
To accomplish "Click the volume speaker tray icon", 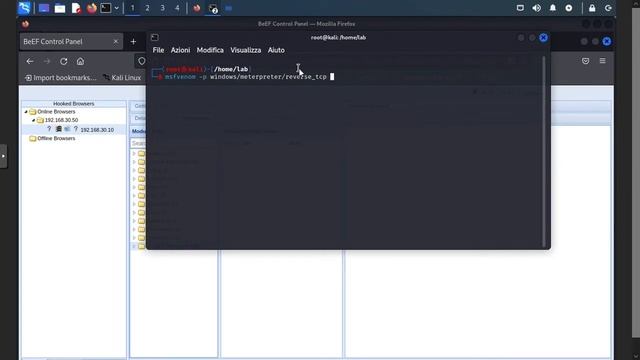I will [536, 8].
